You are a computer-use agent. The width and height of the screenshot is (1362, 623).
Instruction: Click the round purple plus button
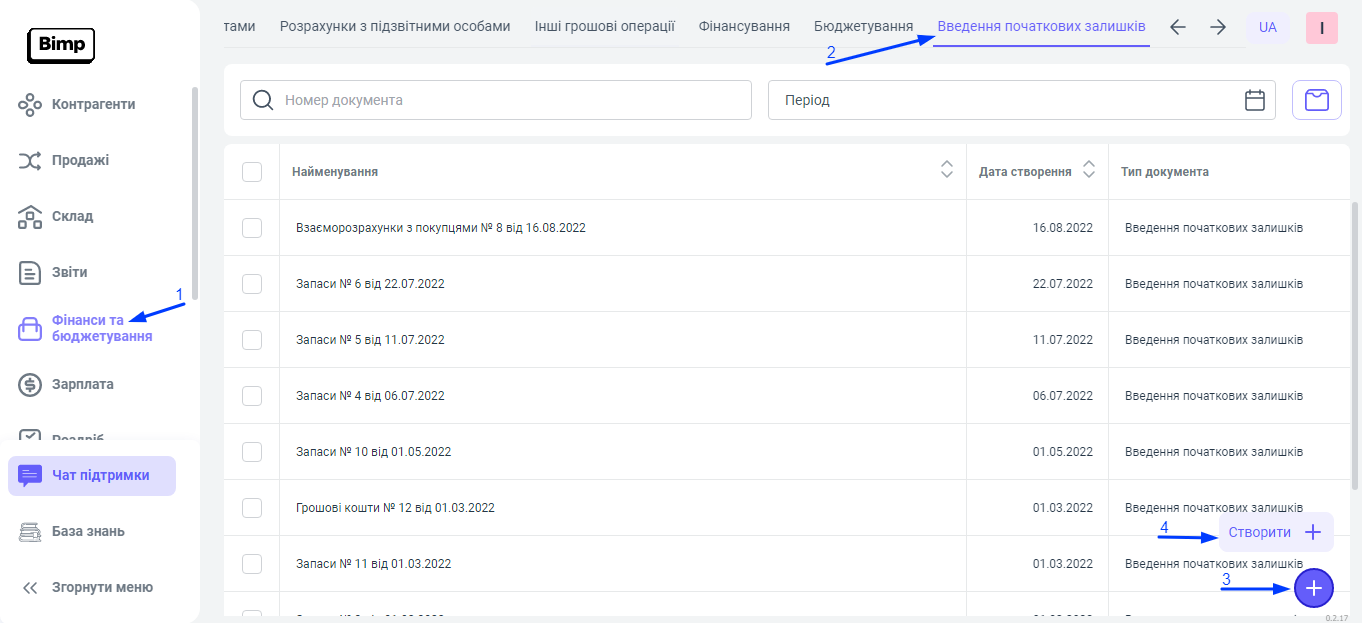pyautogui.click(x=1313, y=589)
